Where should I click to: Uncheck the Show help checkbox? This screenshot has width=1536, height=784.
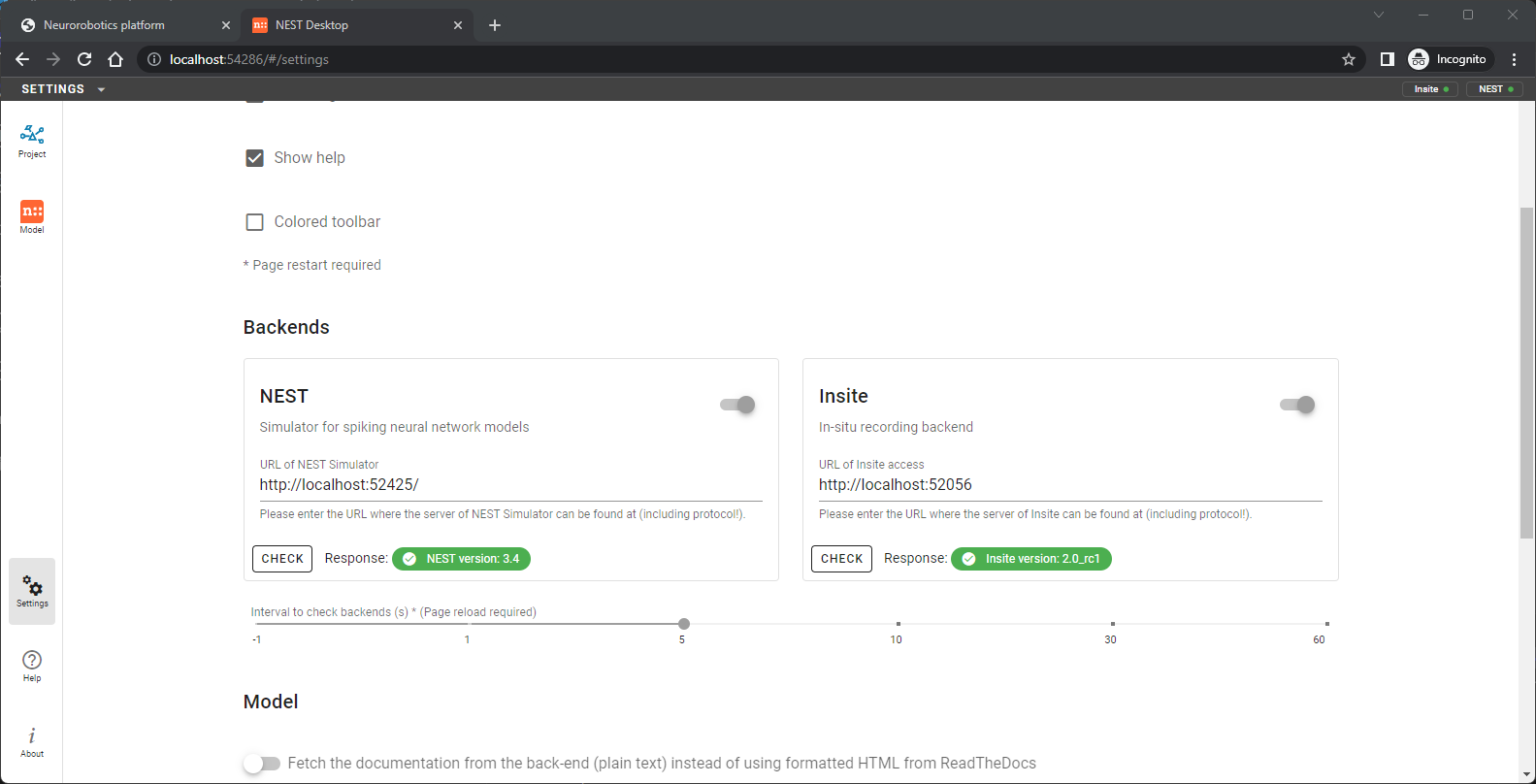tap(255, 158)
